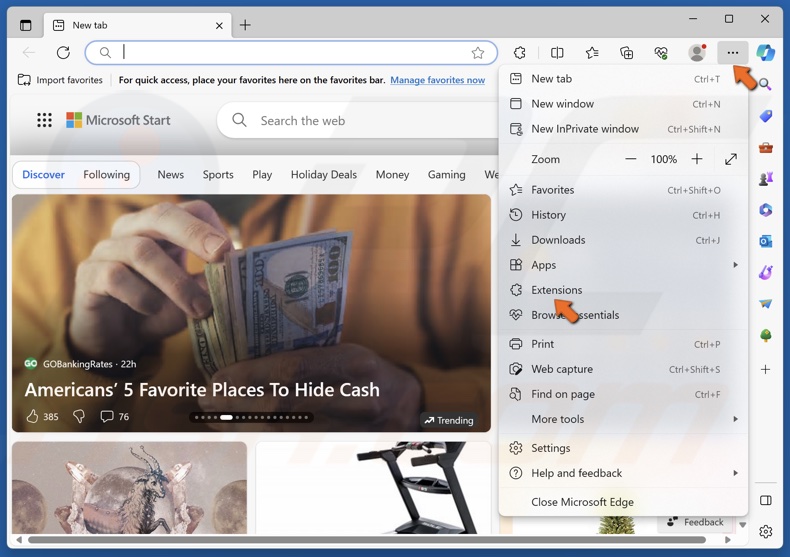Increase zoom with plus button
Image resolution: width=790 pixels, height=557 pixels.
[x=696, y=159]
